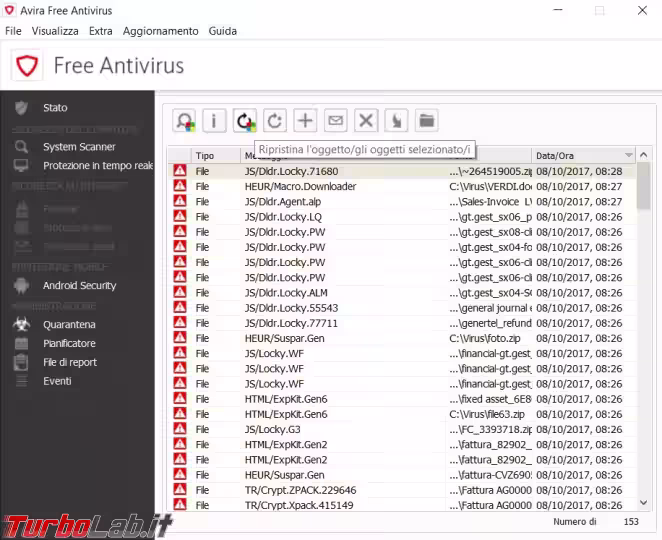Click the warning icon of the TR/Crypt.ZPACK.229646 row
The width and height of the screenshot is (662, 540).
coord(180,490)
